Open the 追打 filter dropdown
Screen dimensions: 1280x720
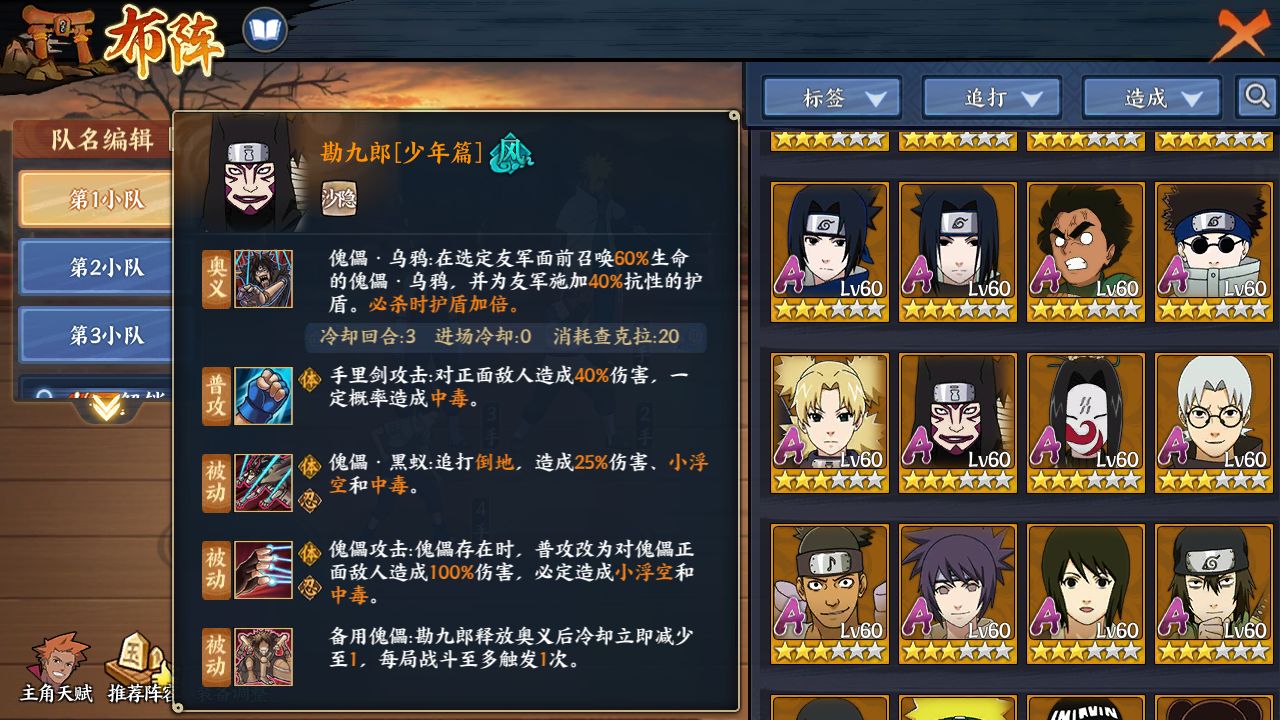click(x=992, y=97)
